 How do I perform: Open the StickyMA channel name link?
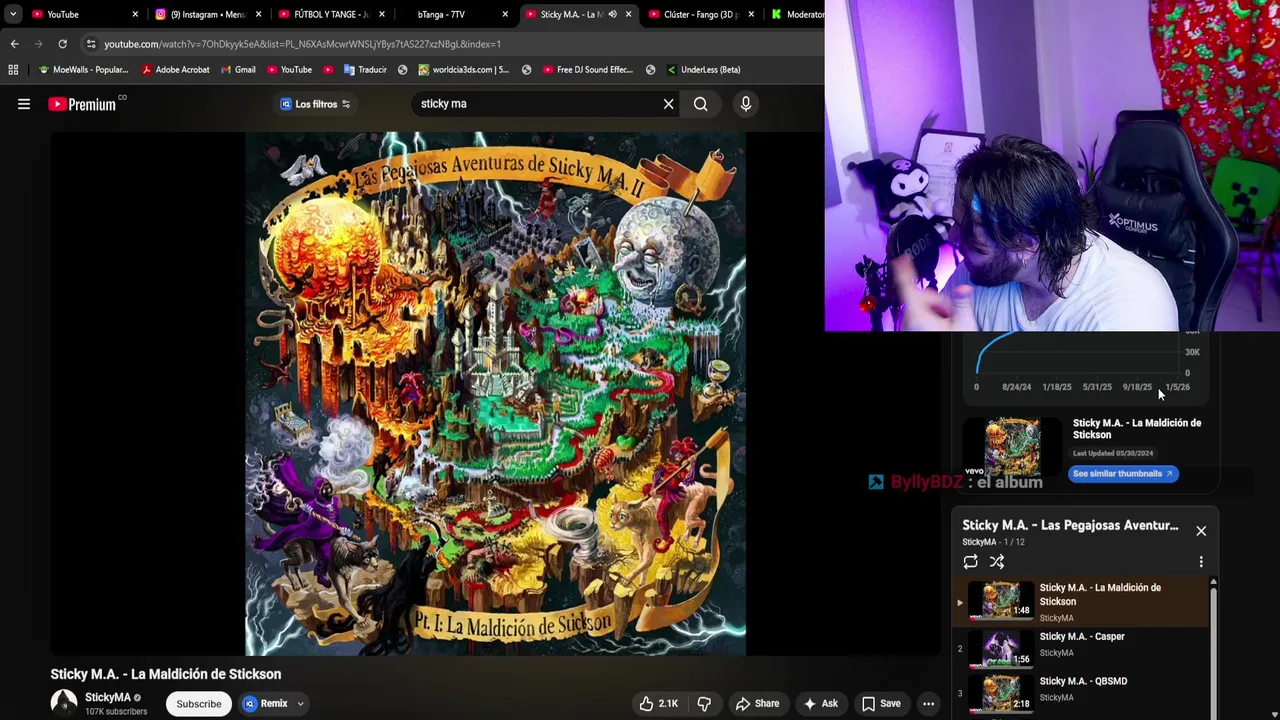108,698
